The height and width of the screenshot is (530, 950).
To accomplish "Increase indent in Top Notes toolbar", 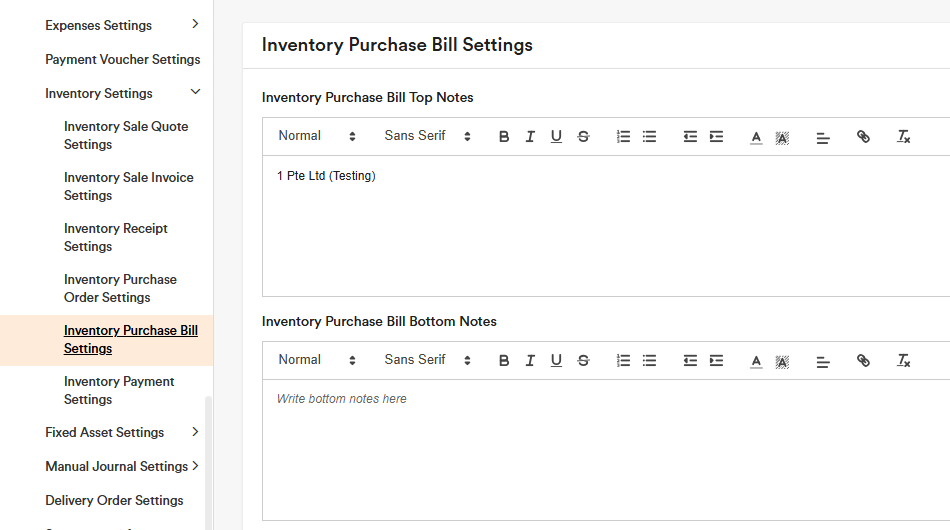I will point(716,137).
